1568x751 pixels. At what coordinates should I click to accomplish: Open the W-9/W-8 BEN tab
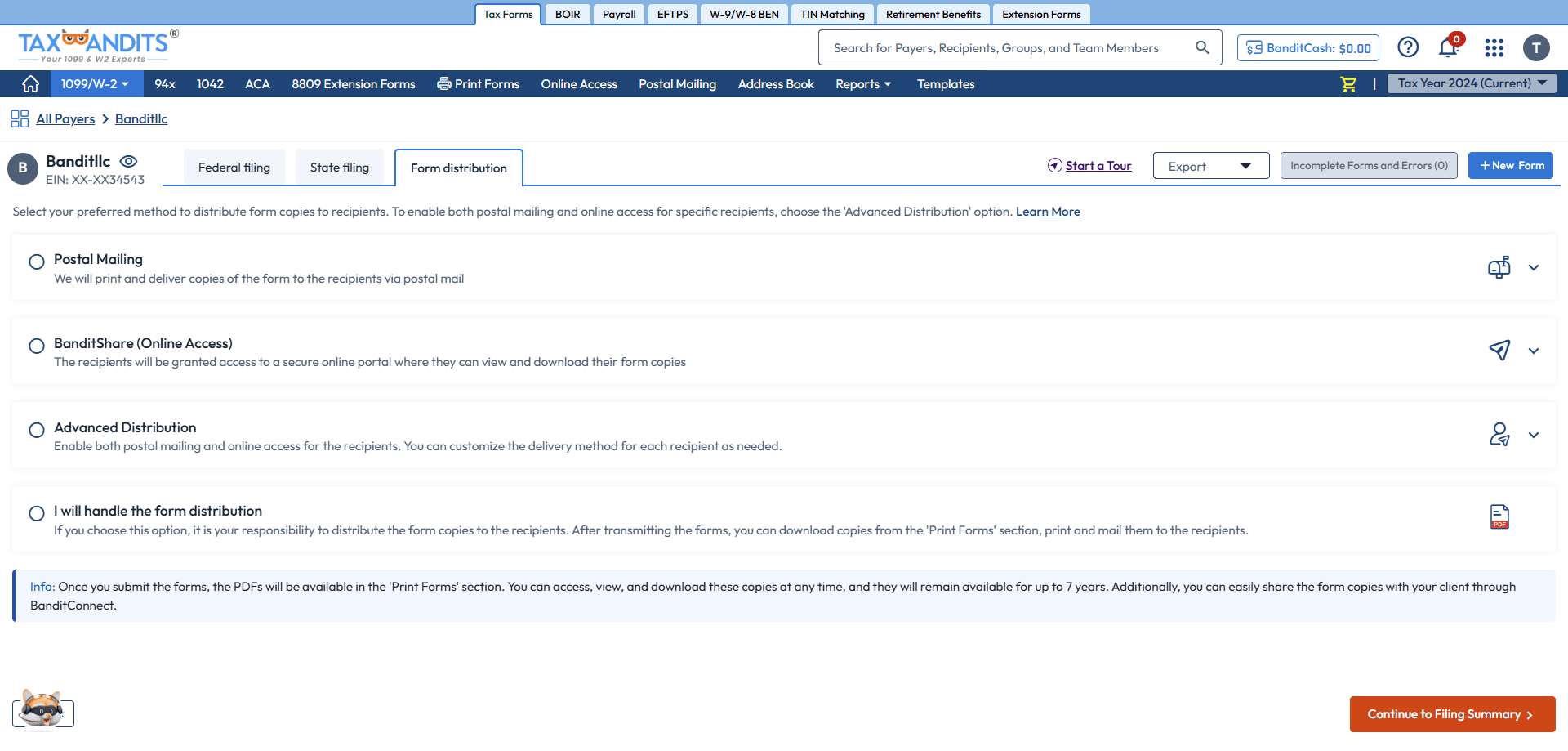click(744, 15)
